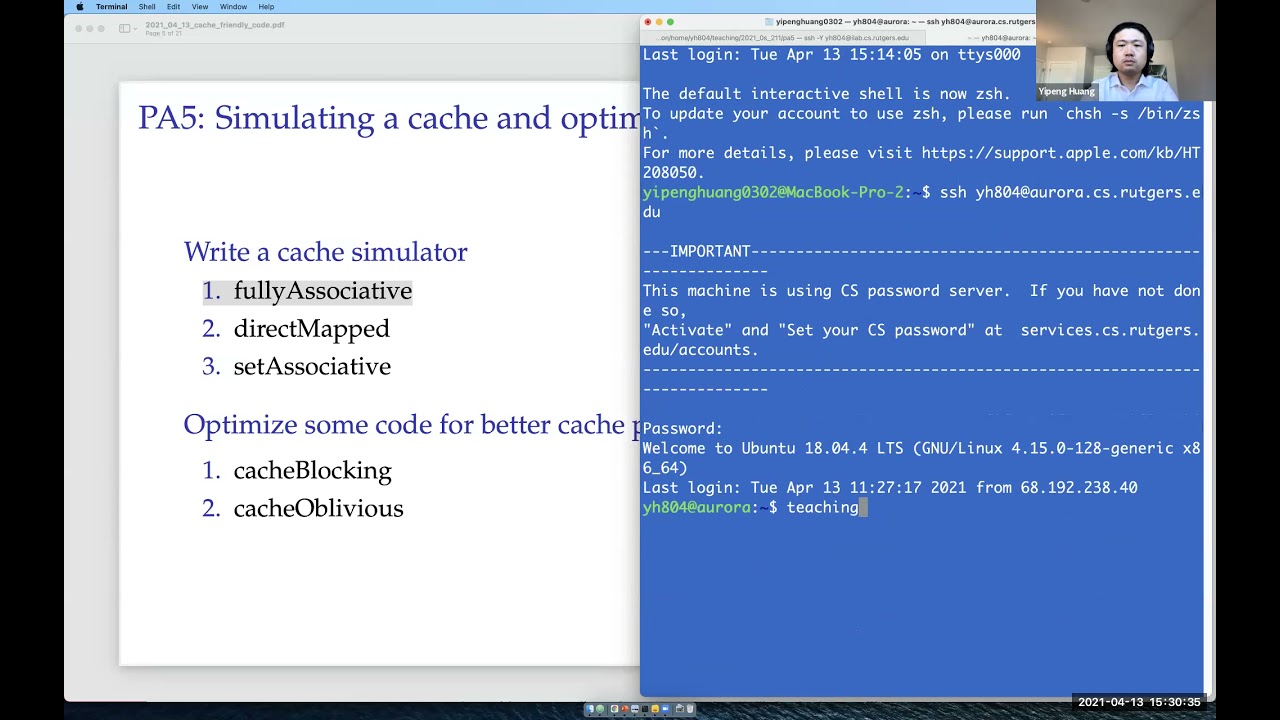This screenshot has height=720, width=1280.
Task: Open the Help menu
Action: tap(266, 6)
